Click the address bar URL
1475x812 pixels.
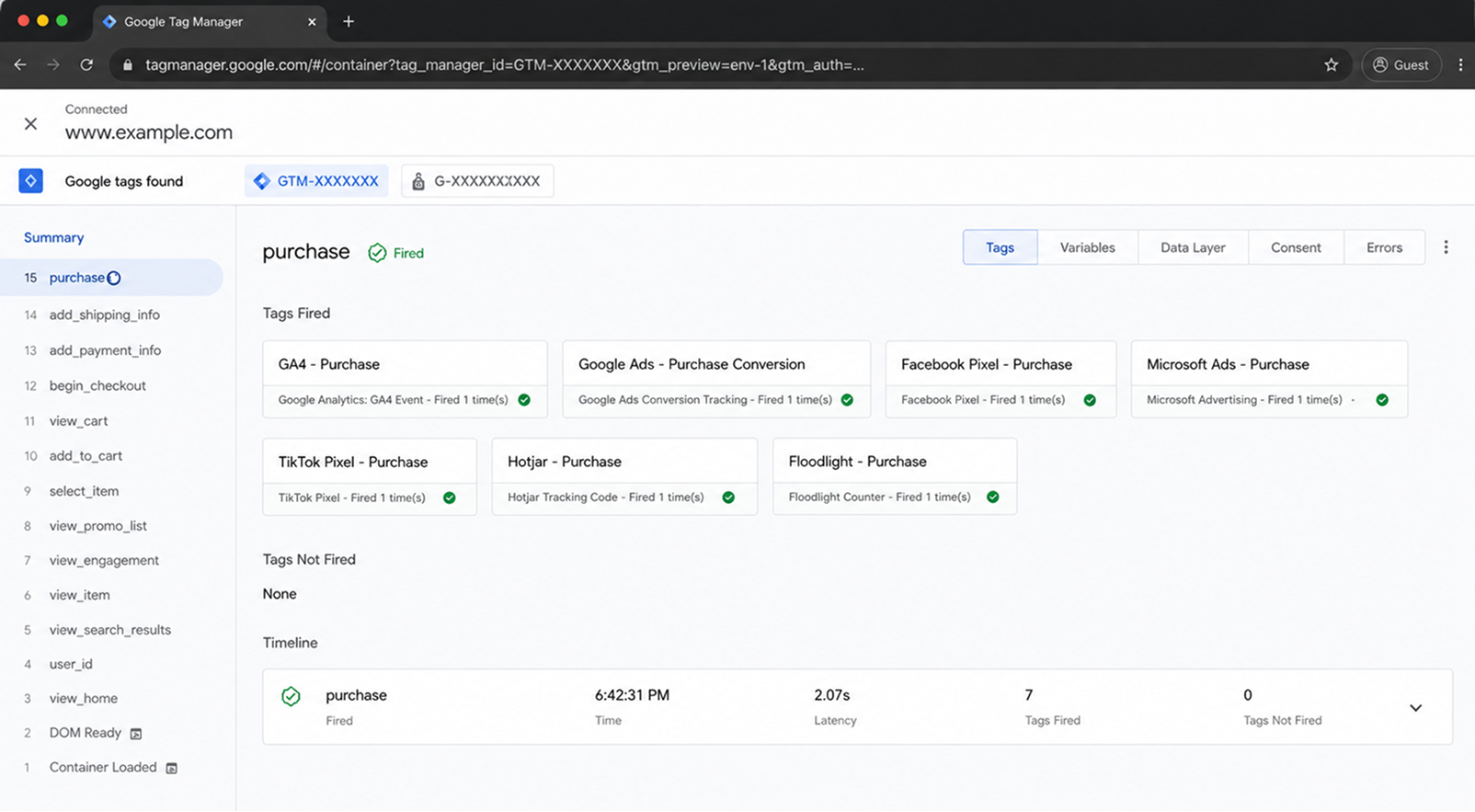click(x=504, y=64)
